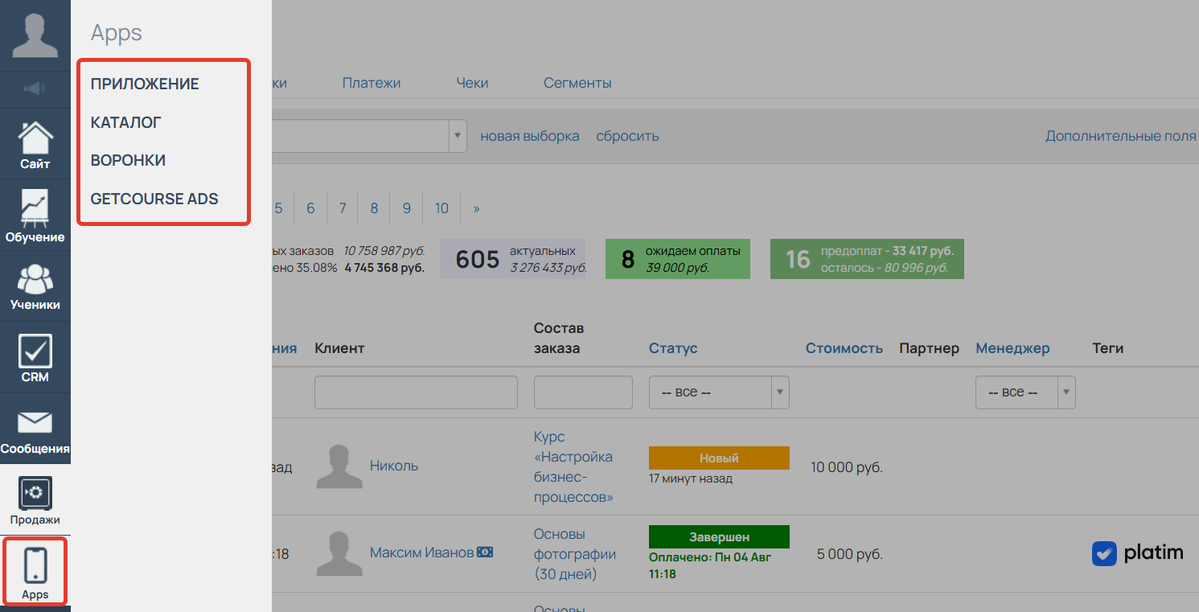Expand the Статус filter dropdown
1199x612 pixels.
click(x=718, y=393)
